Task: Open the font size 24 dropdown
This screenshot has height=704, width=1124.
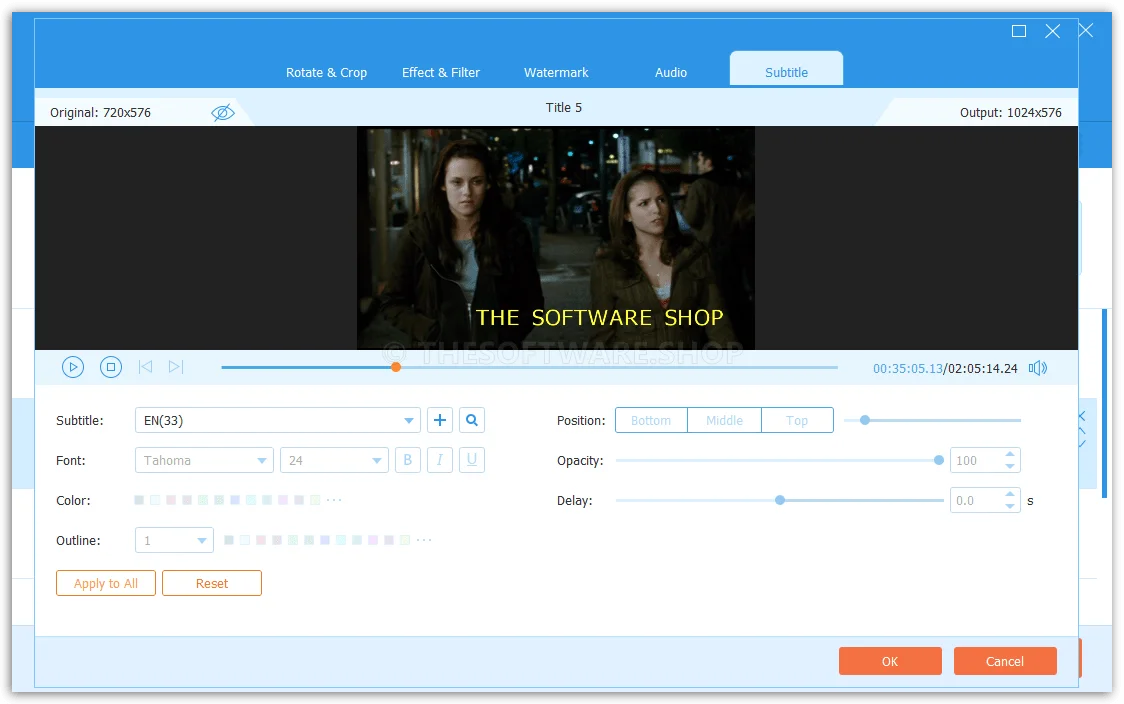Action: click(x=334, y=460)
